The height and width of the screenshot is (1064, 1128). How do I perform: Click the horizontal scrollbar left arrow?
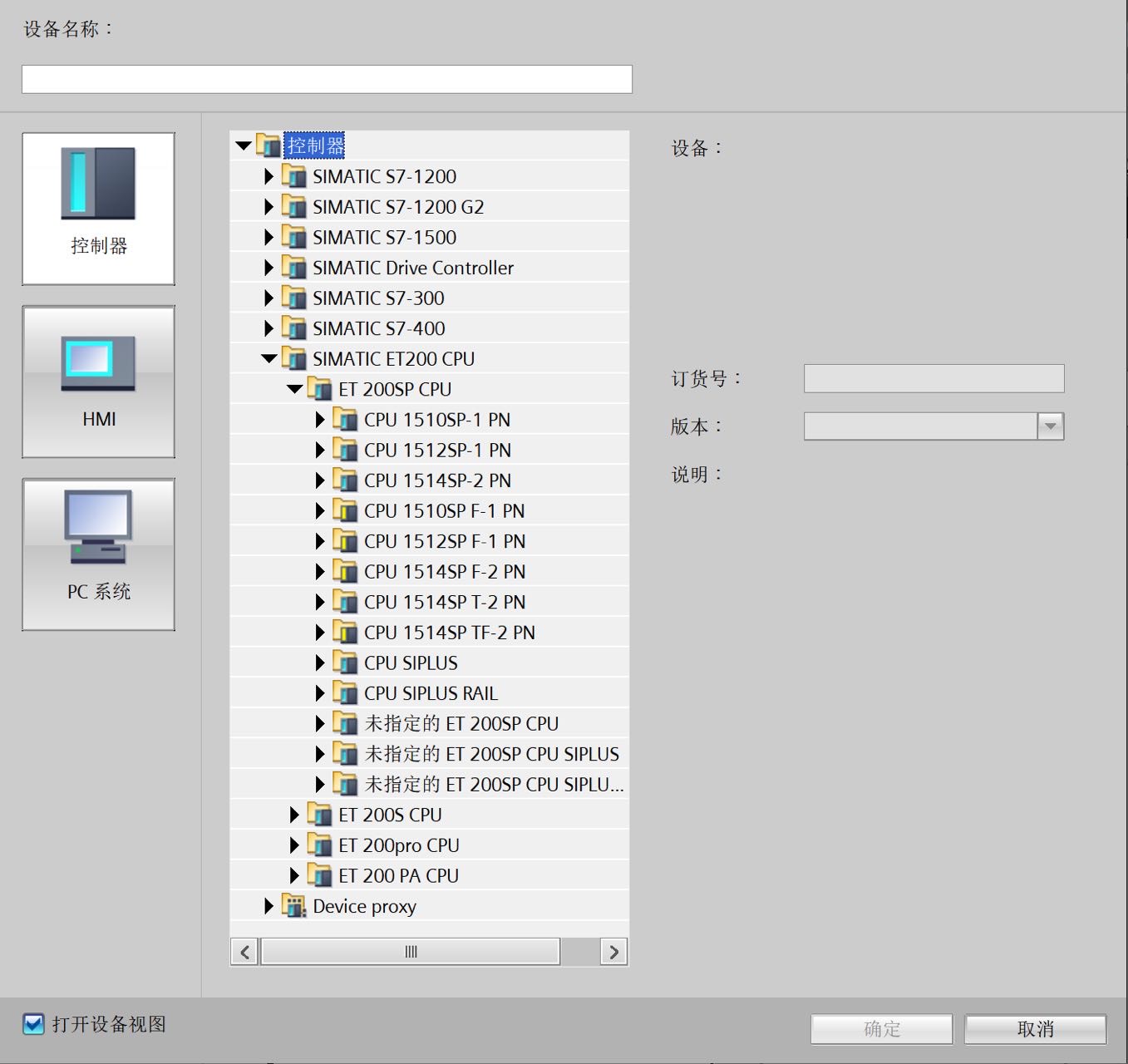244,952
